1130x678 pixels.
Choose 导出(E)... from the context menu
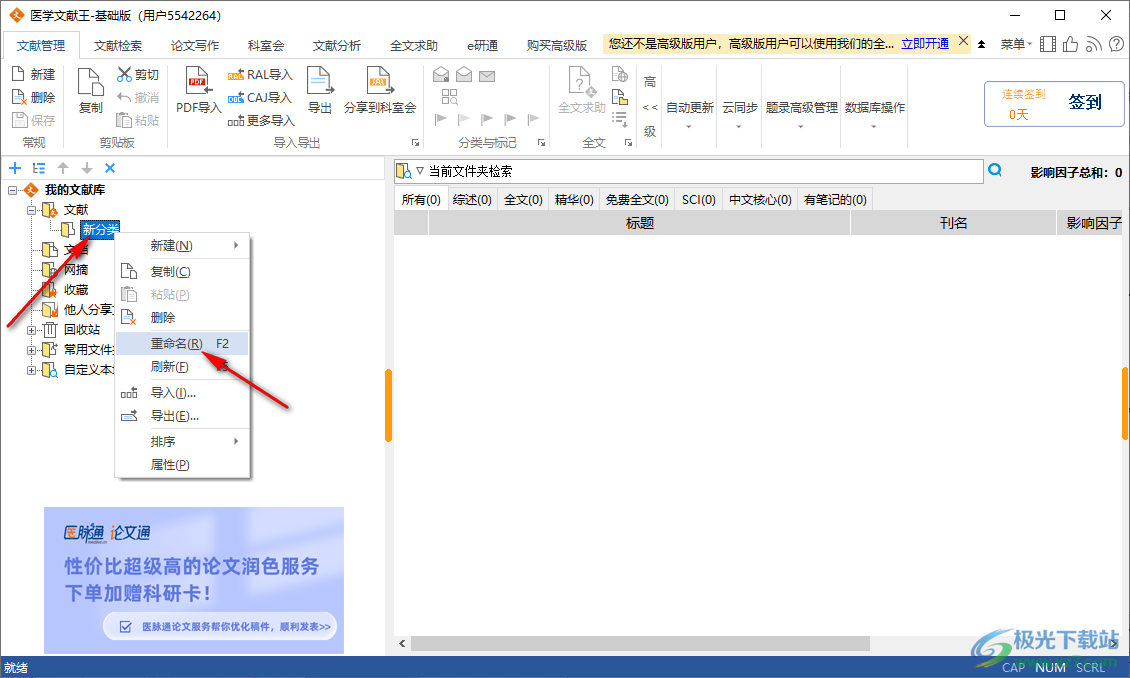coord(182,416)
